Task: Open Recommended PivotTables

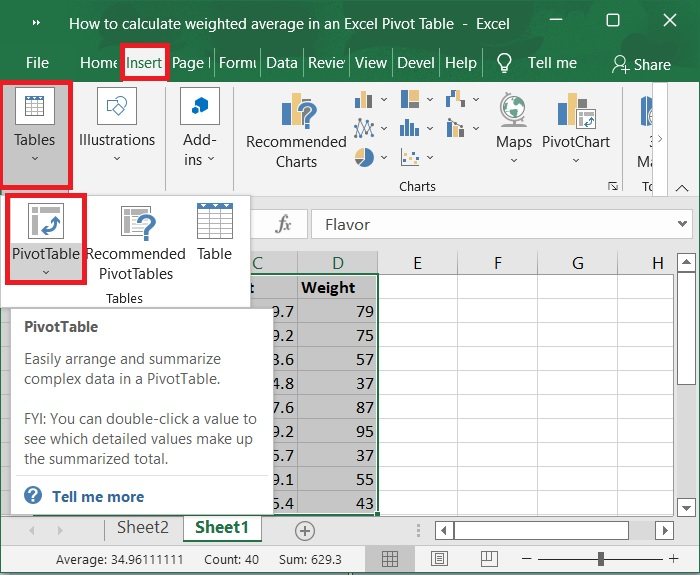Action: pyautogui.click(x=136, y=242)
